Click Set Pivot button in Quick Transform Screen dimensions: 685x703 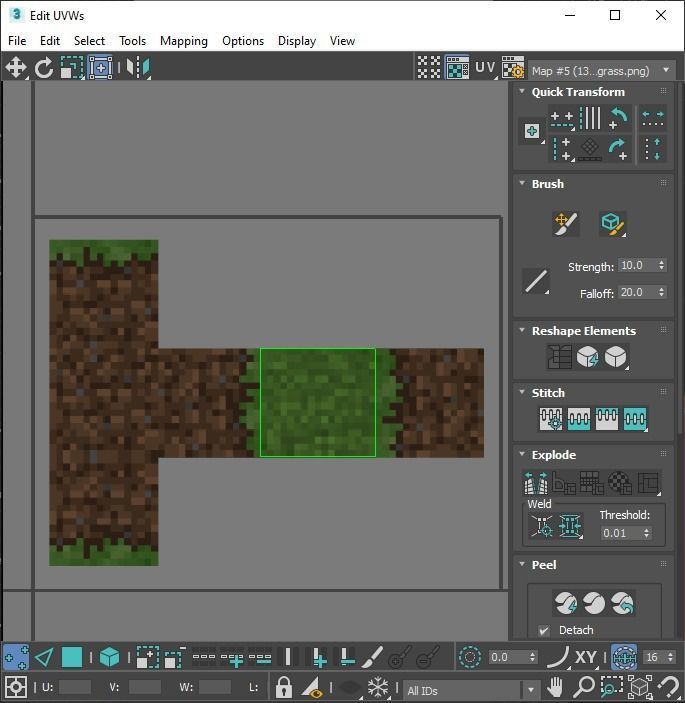pos(532,131)
